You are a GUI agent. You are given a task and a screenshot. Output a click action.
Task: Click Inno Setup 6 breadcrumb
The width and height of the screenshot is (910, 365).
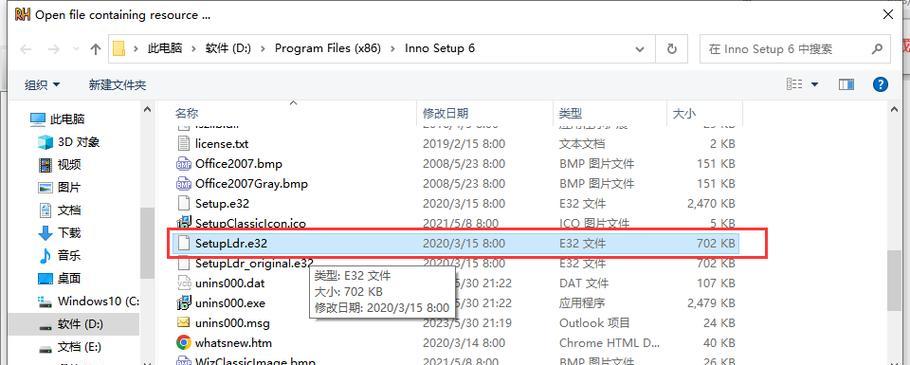[x=440, y=49]
